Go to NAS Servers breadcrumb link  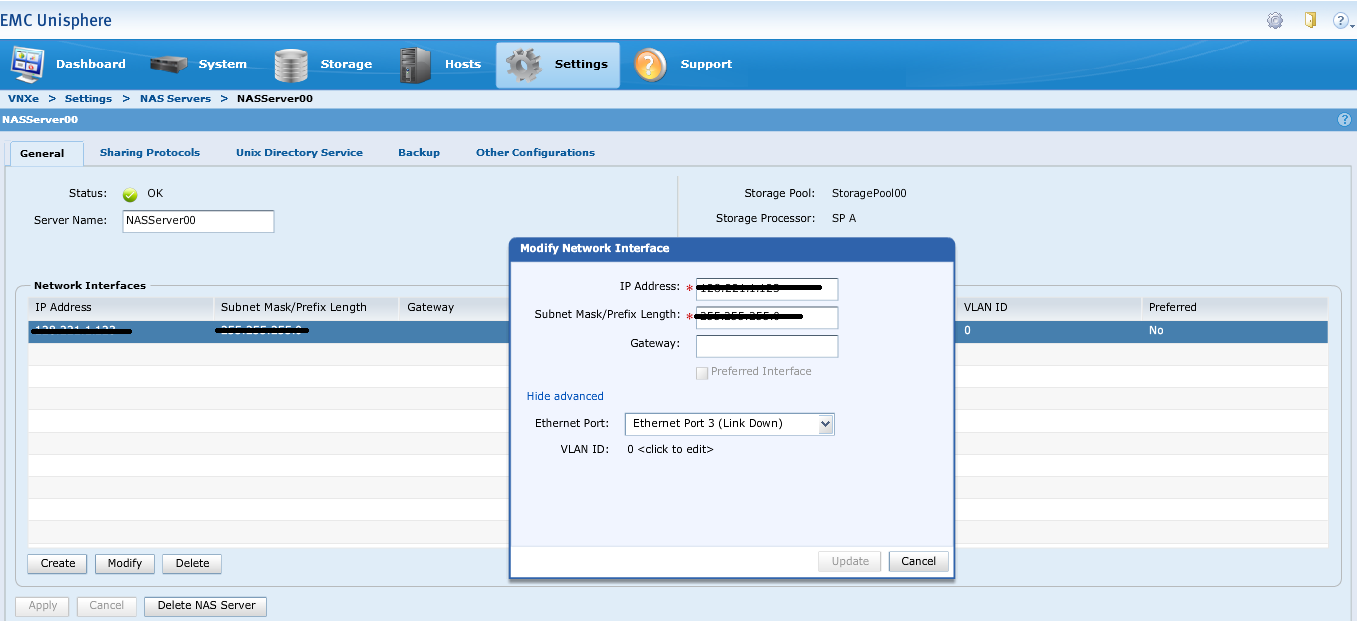(175, 99)
